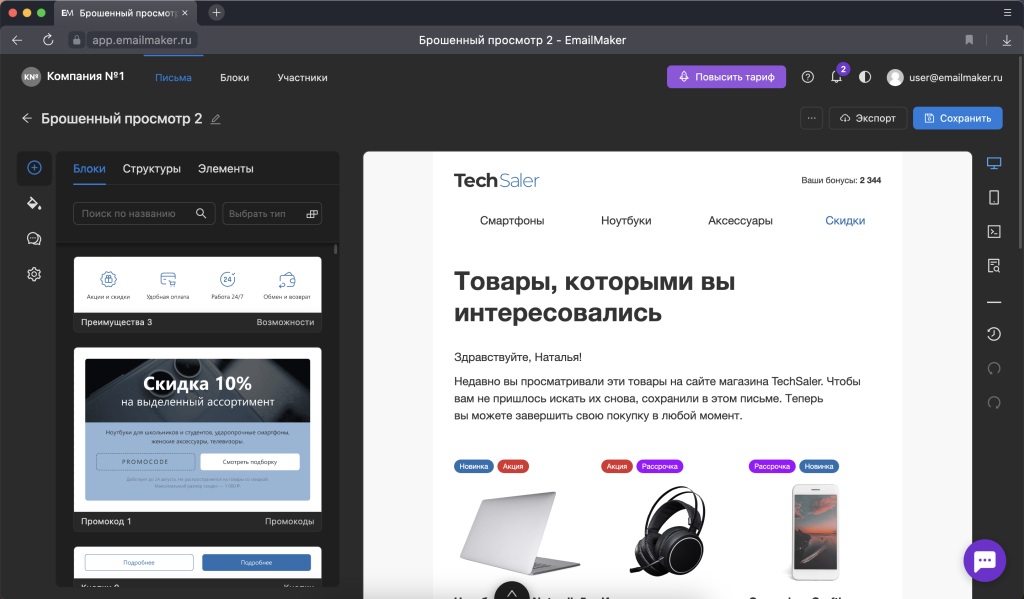Open the Участники section
This screenshot has width=1024, height=599.
[302, 77]
